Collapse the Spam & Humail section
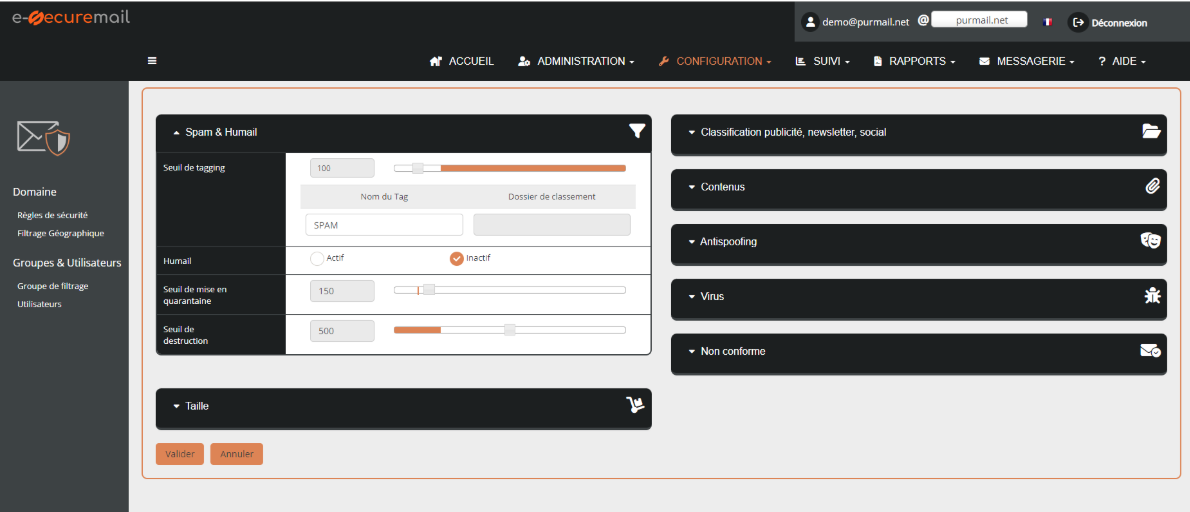The image size is (1190, 512). (216, 132)
